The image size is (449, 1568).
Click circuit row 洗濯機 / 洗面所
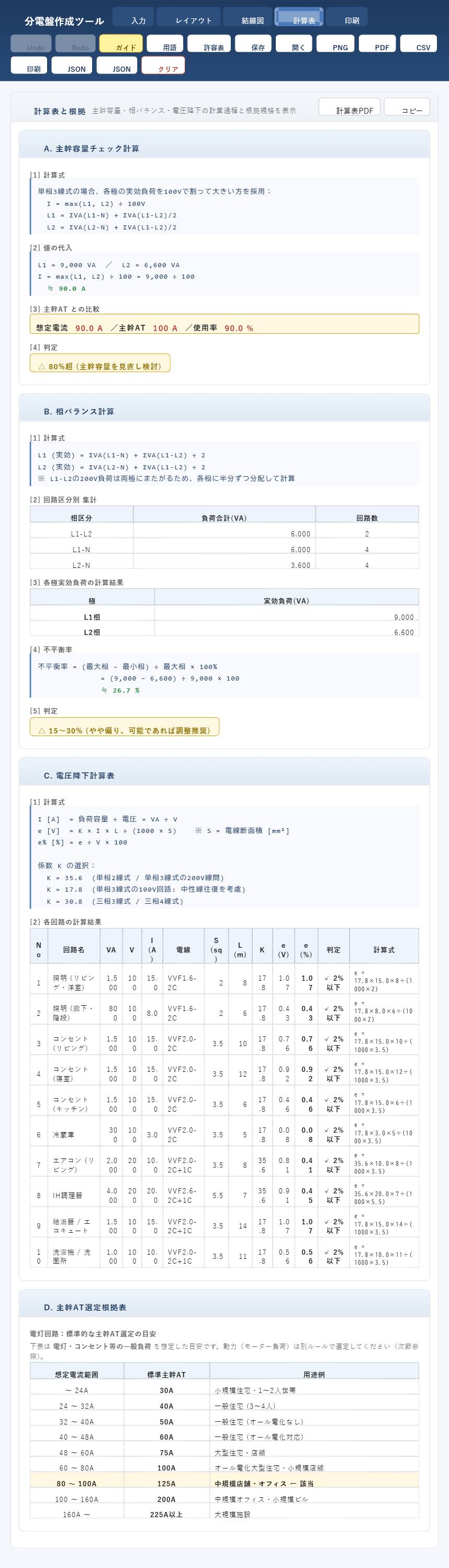[224, 1253]
